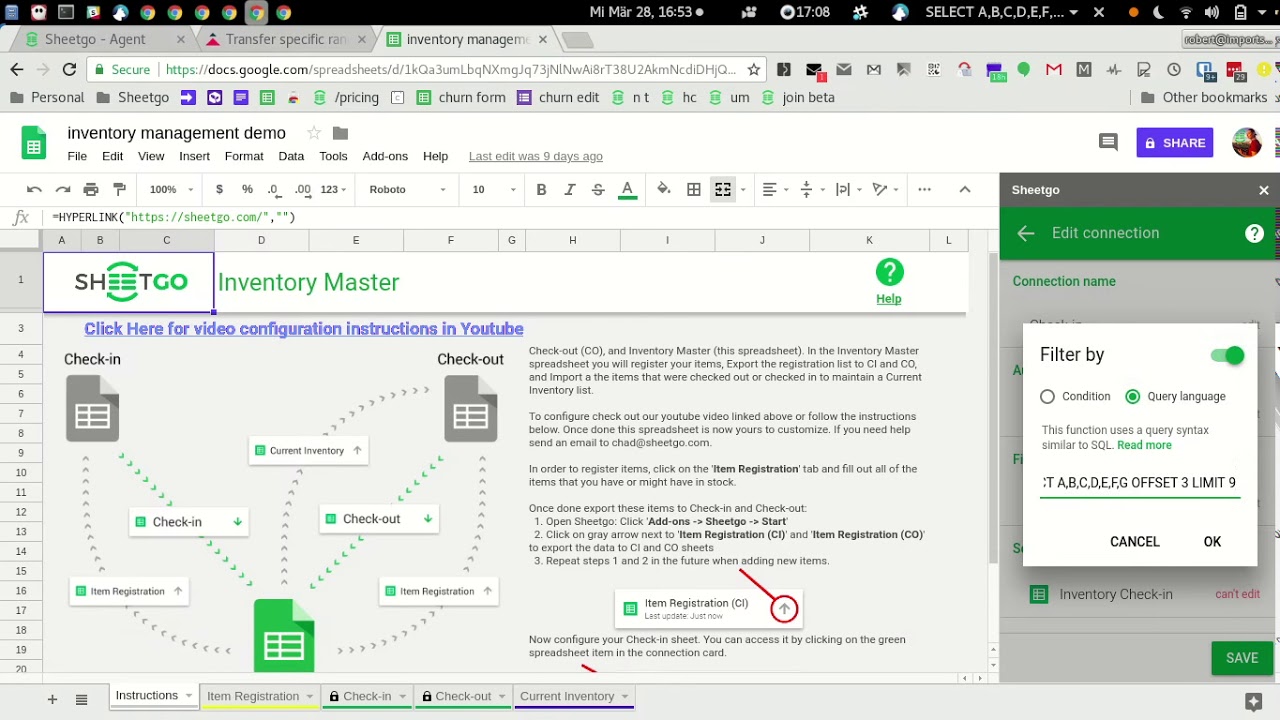Open the all sheets list icon
The width and height of the screenshot is (1280, 720).
[82, 699]
